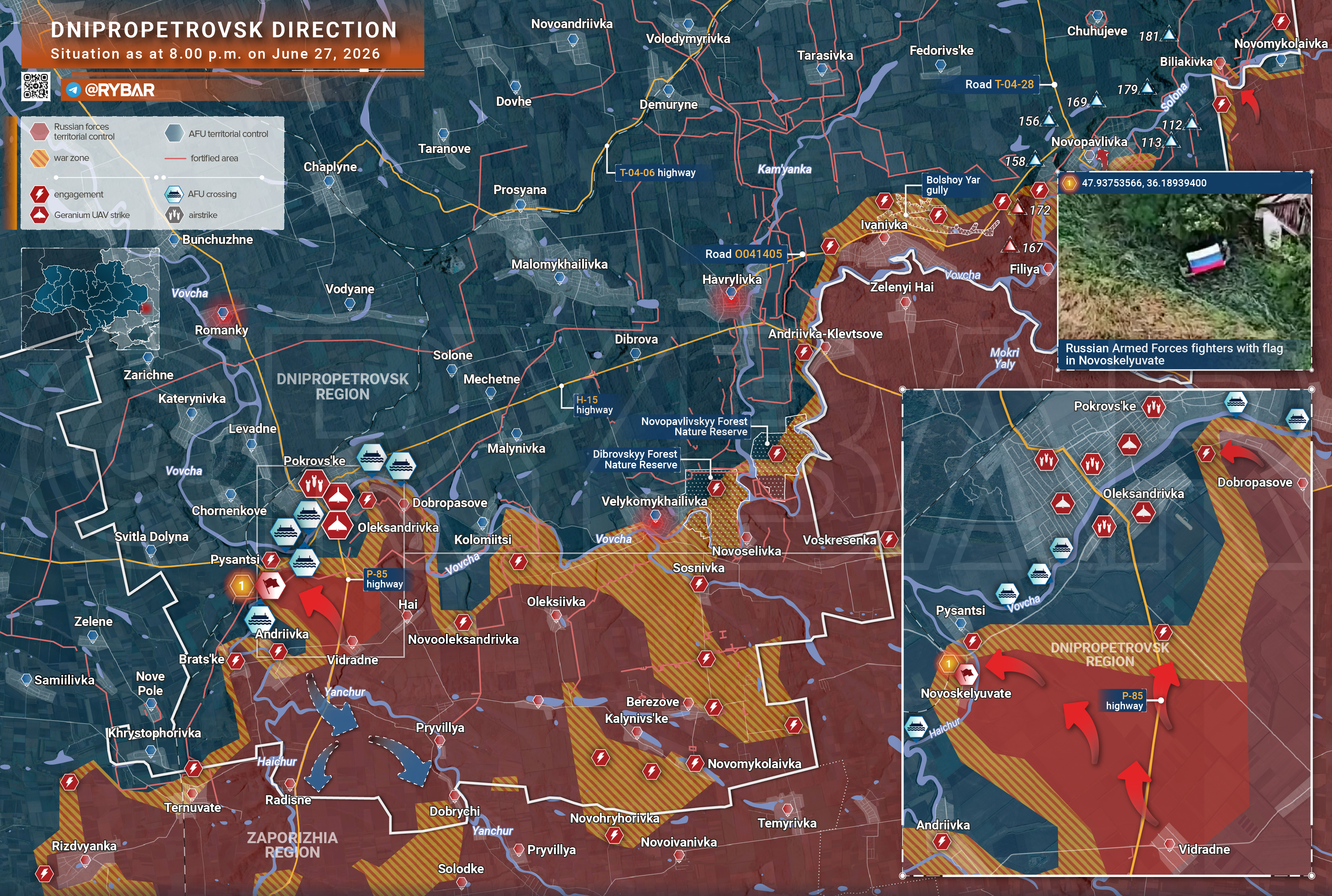Click the airstrike icon in the legend
1332x896 pixels.
[174, 215]
